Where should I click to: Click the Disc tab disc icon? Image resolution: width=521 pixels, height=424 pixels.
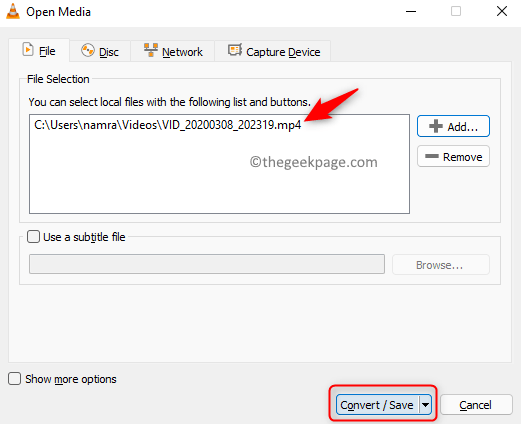88,51
